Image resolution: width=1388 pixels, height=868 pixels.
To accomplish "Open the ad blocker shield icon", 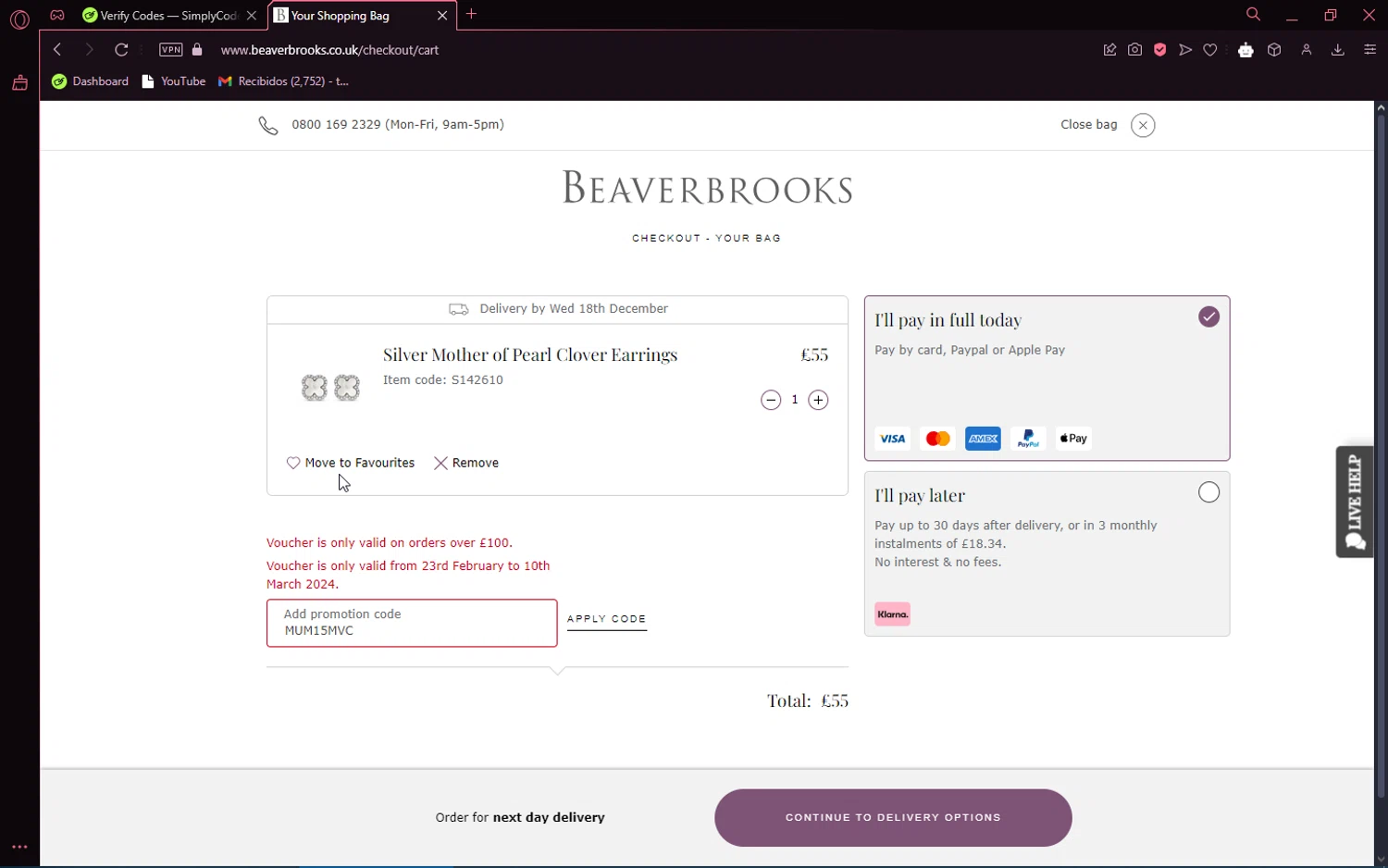I will 1159,50.
